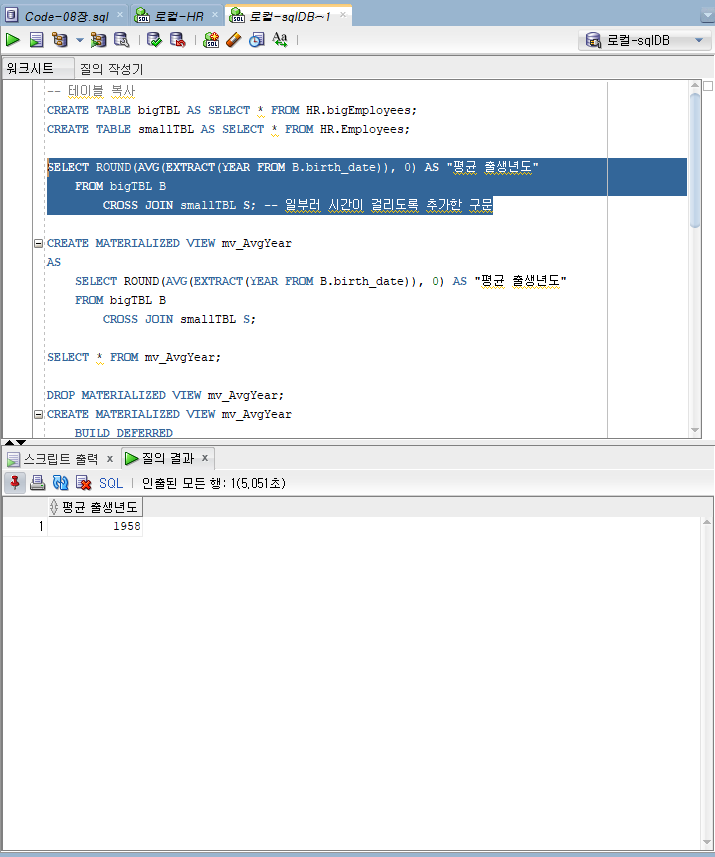Click the Explain Plan icon
This screenshot has height=857, width=715.
(x=60, y=39)
